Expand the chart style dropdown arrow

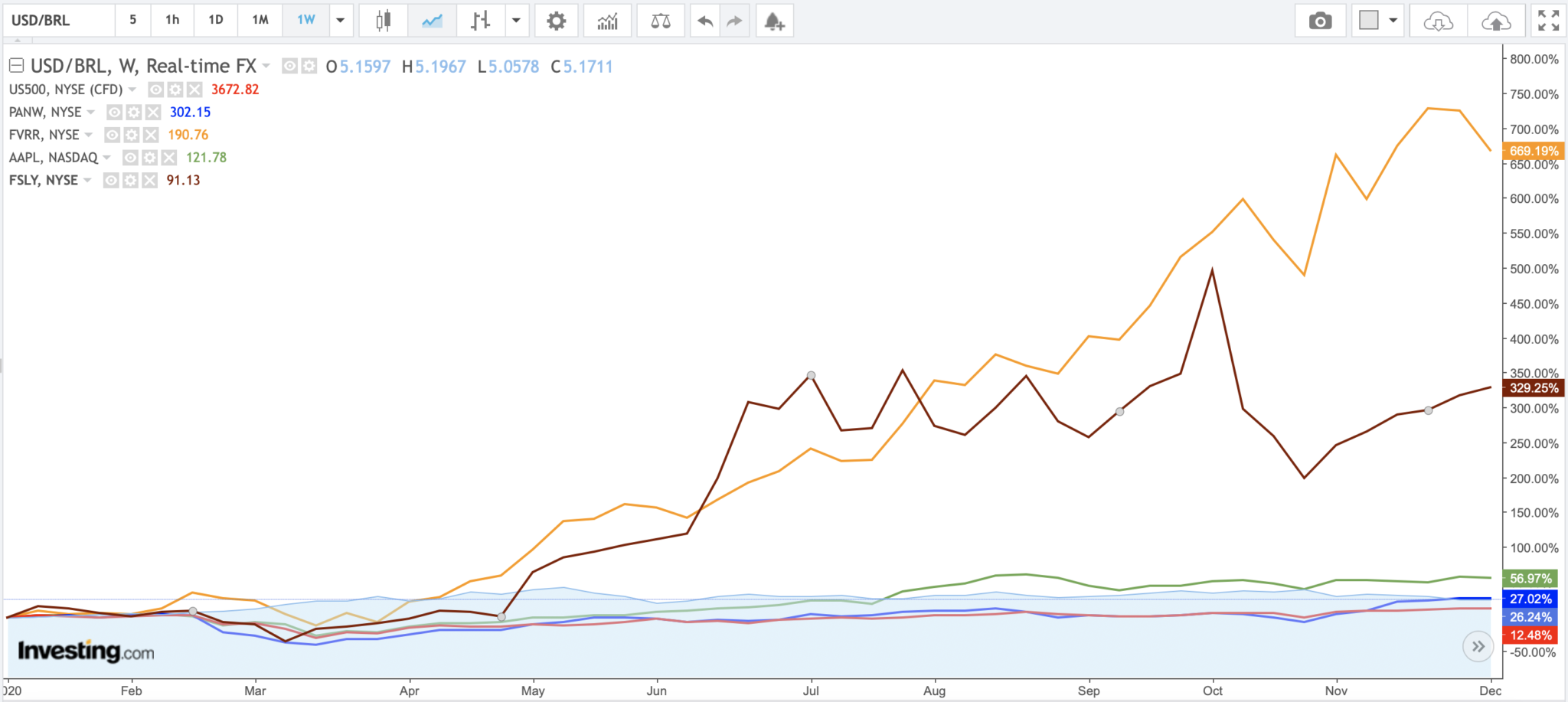517,21
